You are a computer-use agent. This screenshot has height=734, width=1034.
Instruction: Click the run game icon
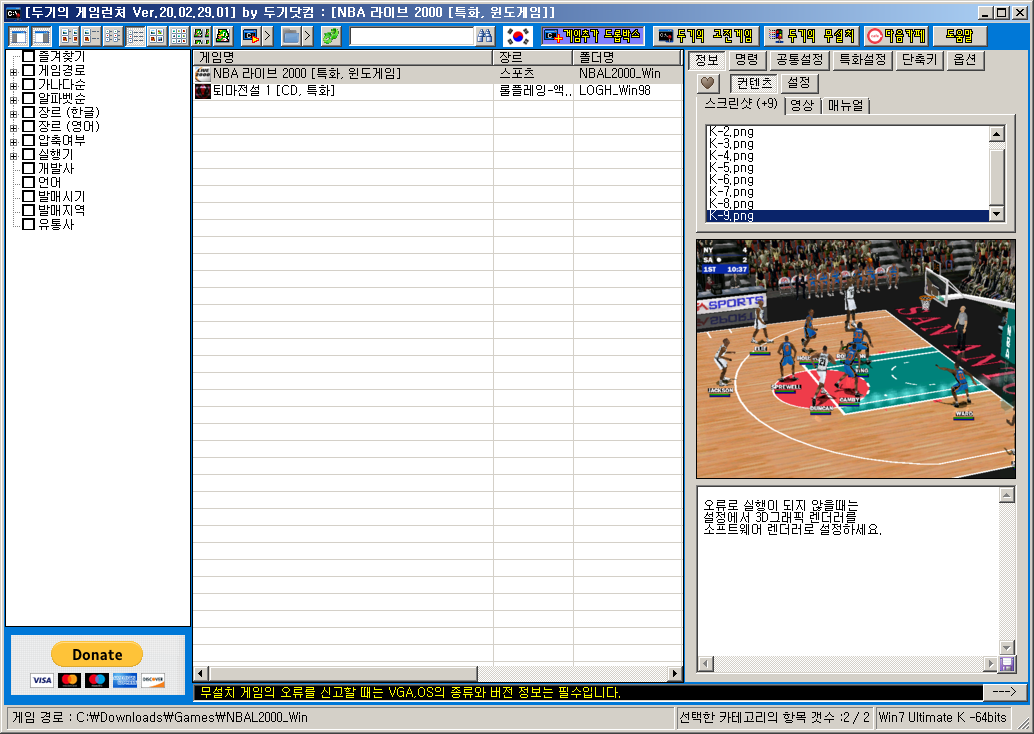pos(251,36)
